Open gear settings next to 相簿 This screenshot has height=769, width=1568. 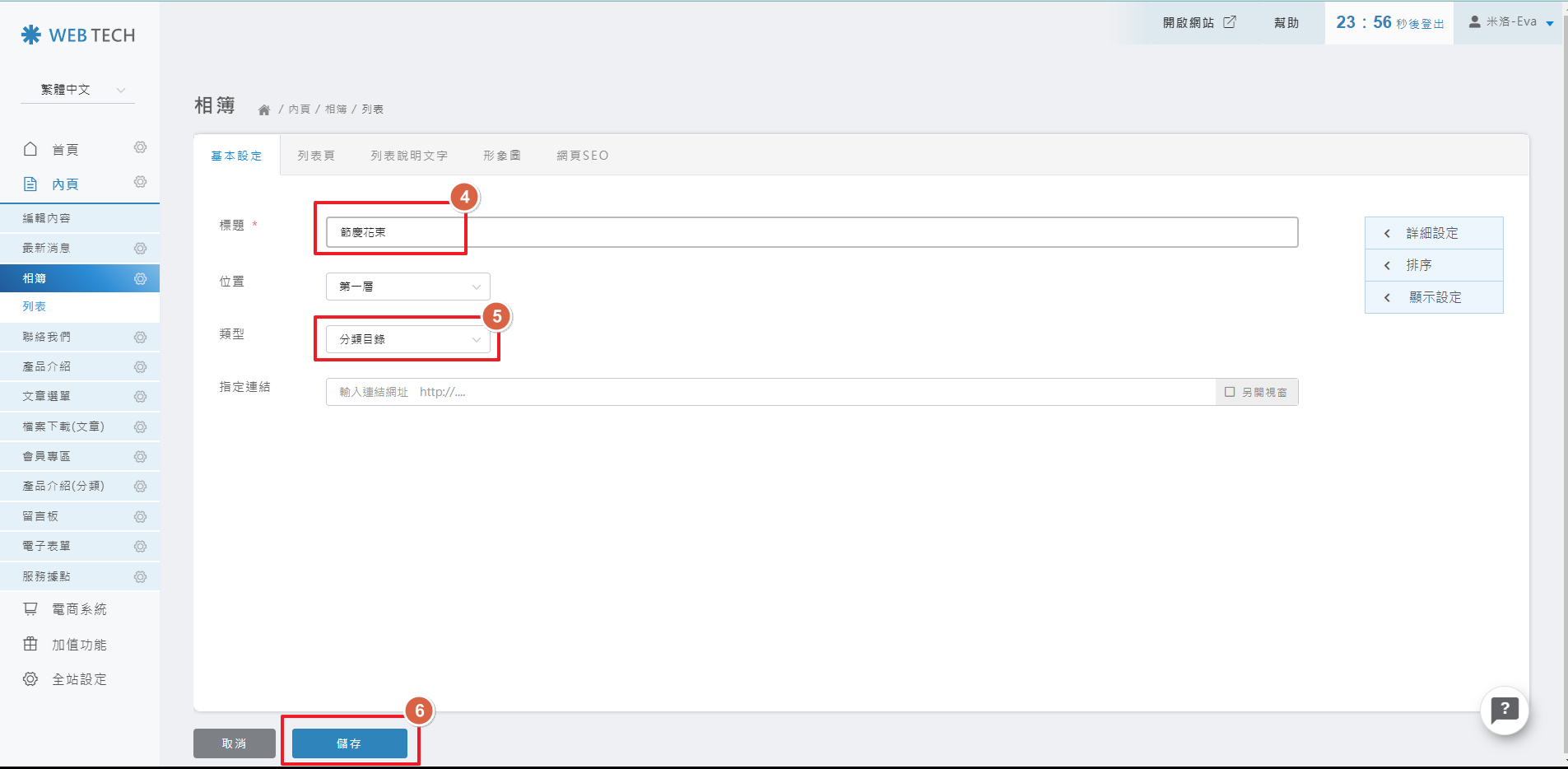pos(141,279)
